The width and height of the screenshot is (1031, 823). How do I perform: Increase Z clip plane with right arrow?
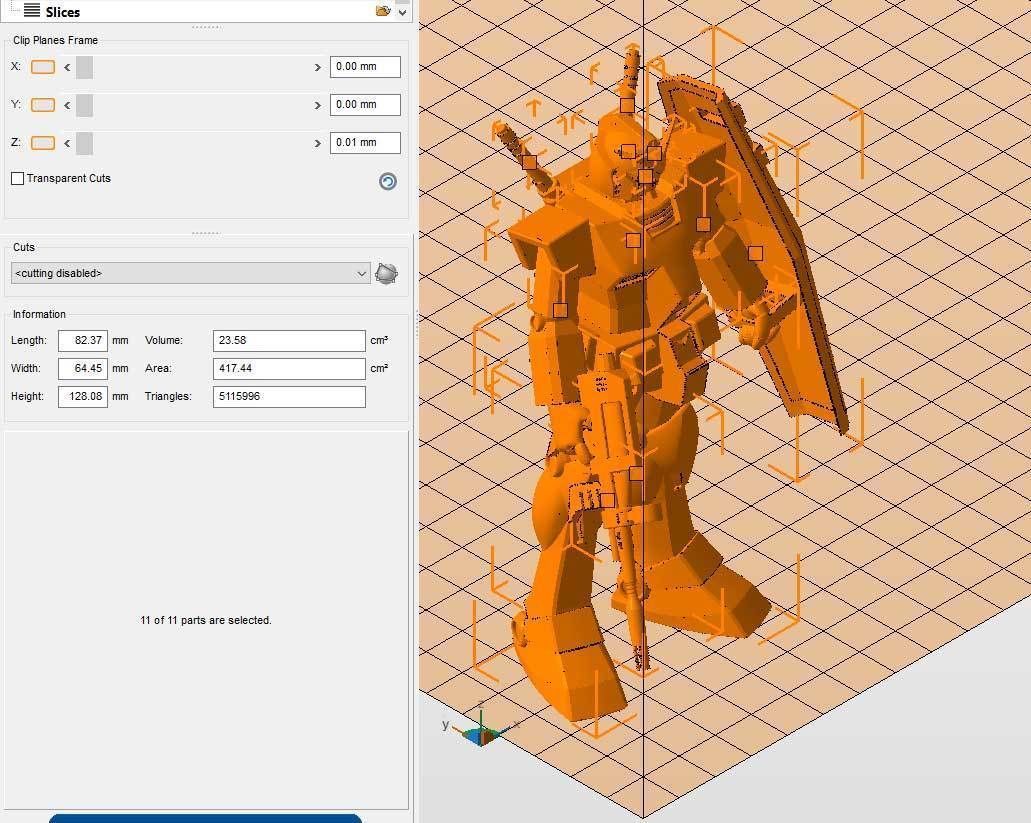tap(318, 143)
